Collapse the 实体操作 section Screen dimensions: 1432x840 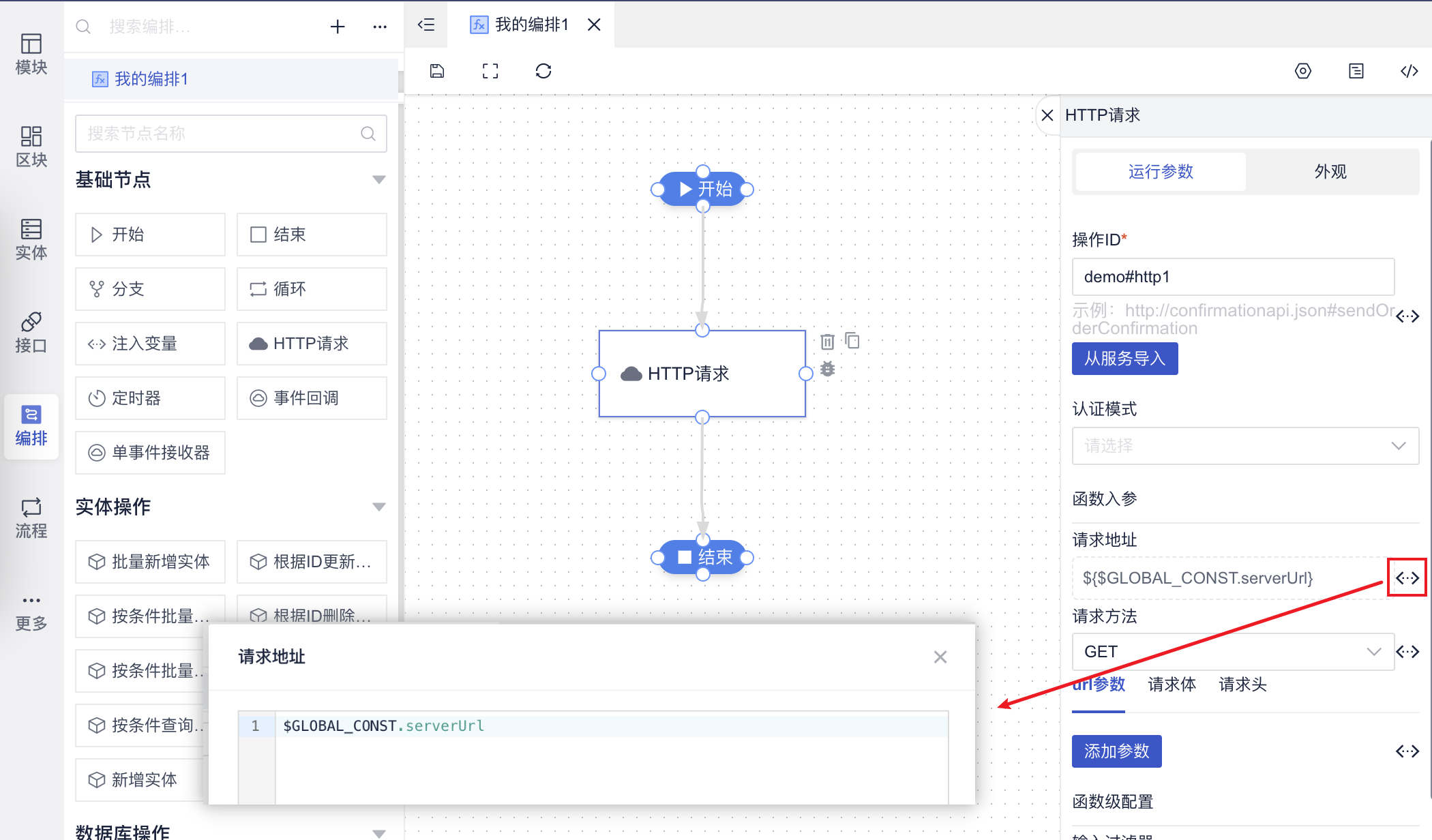[x=379, y=507]
